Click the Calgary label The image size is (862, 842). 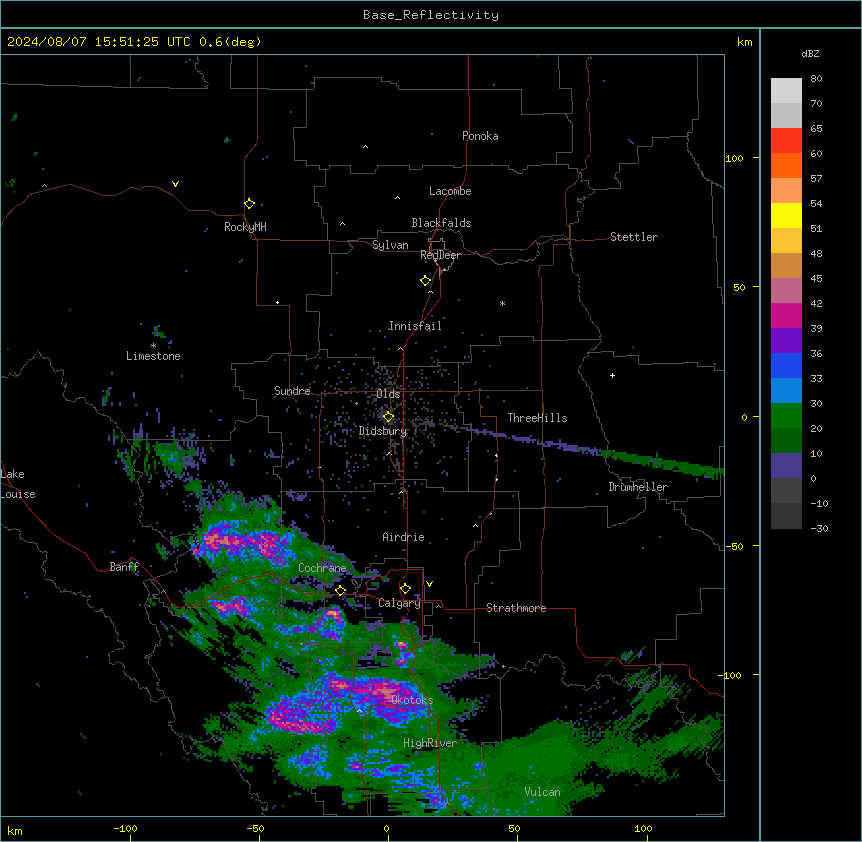pos(399,603)
